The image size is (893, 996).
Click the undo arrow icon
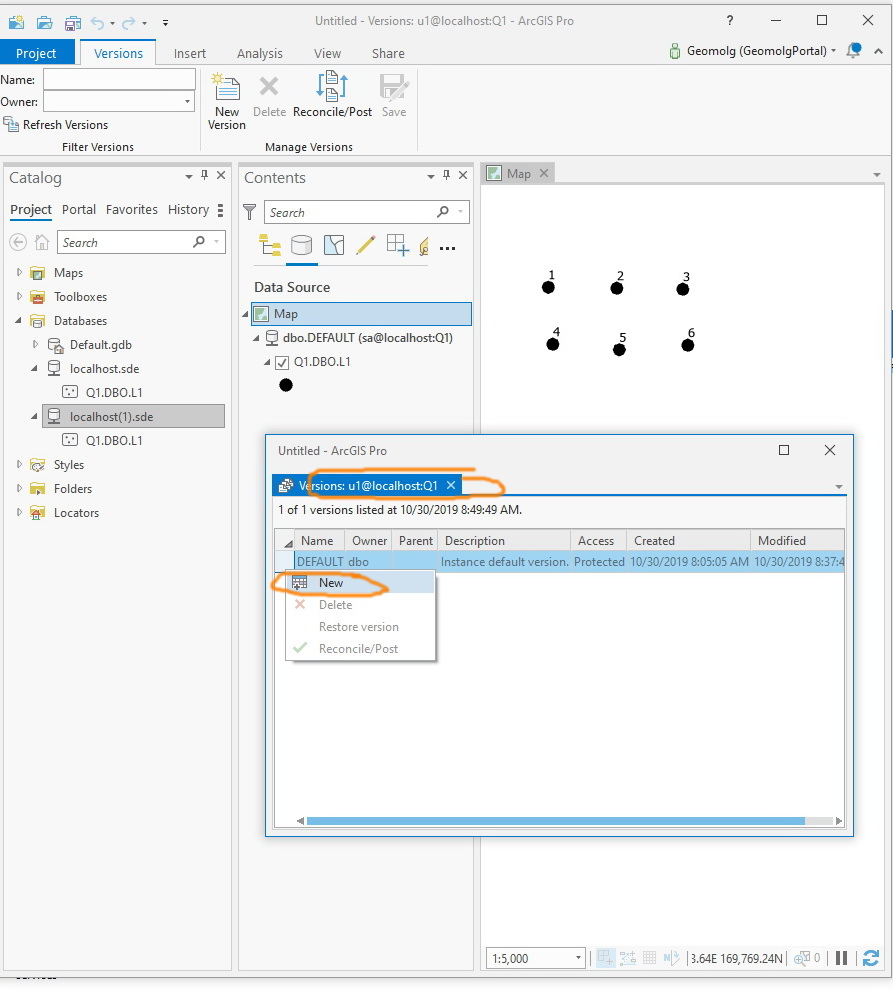(98, 23)
